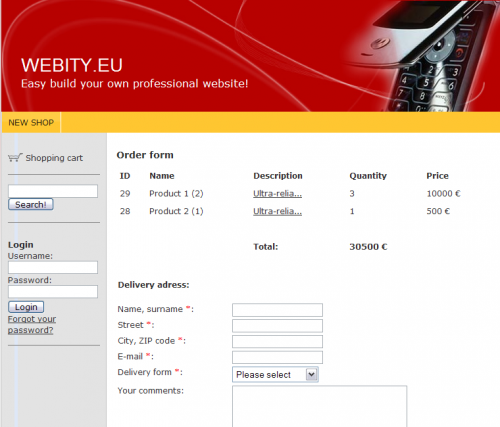This screenshot has width=500, height=427.
Task: Select the Please select combo box
Action: [x=275, y=374]
